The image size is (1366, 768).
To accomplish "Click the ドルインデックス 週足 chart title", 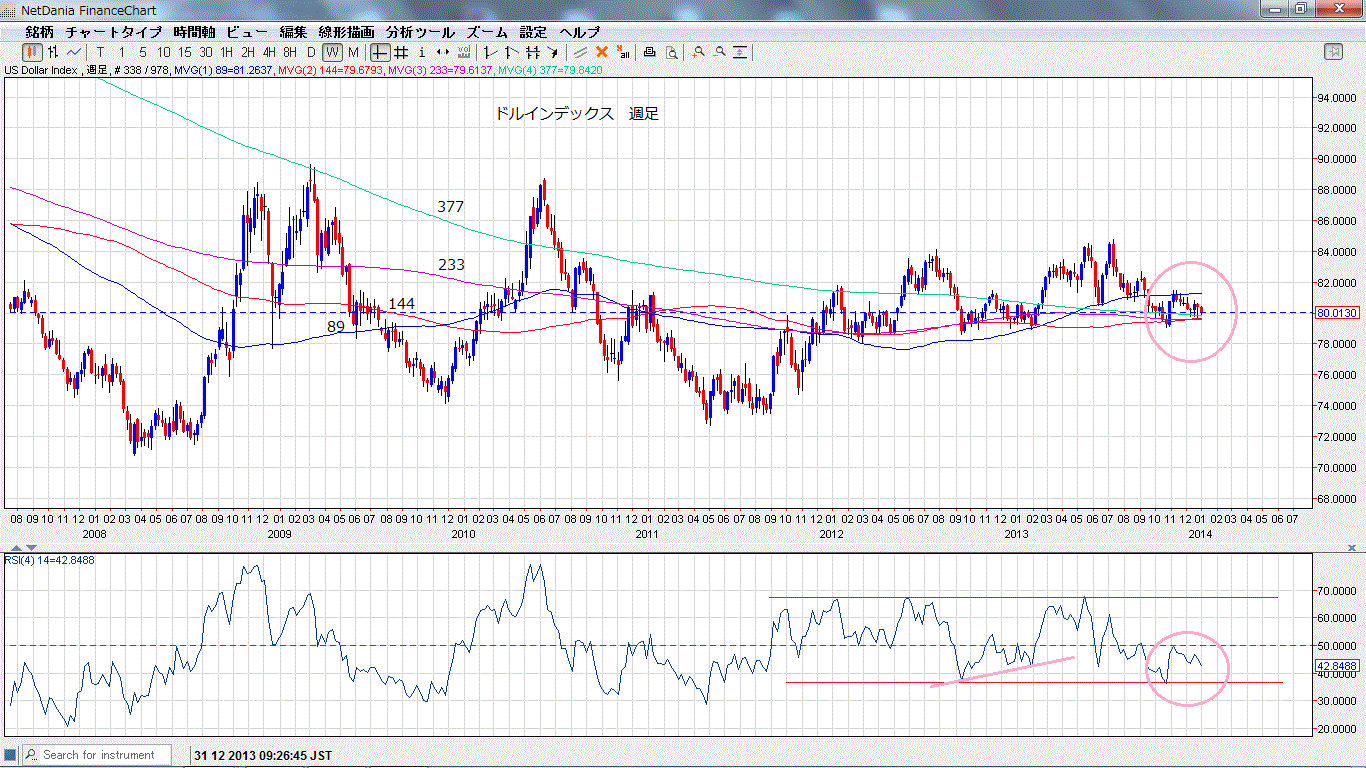I will tap(577, 114).
